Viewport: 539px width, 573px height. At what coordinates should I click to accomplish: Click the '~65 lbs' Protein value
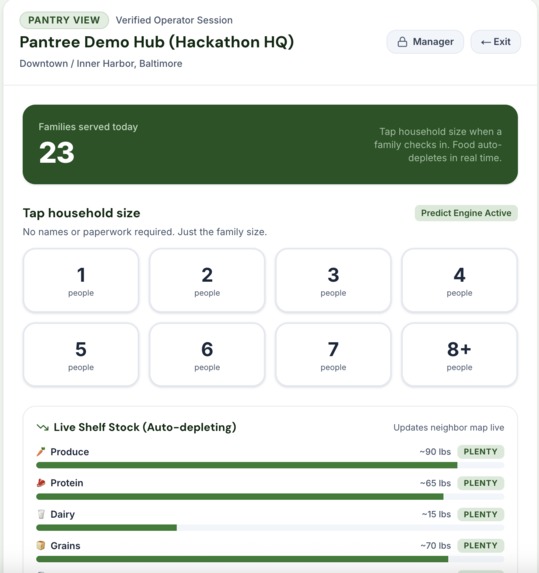click(435, 483)
